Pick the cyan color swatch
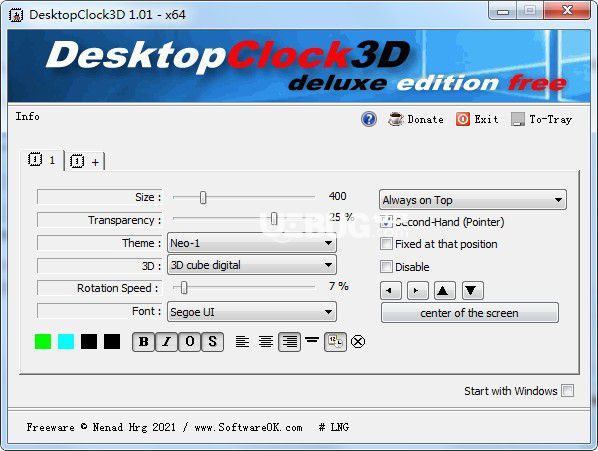 coord(66,341)
